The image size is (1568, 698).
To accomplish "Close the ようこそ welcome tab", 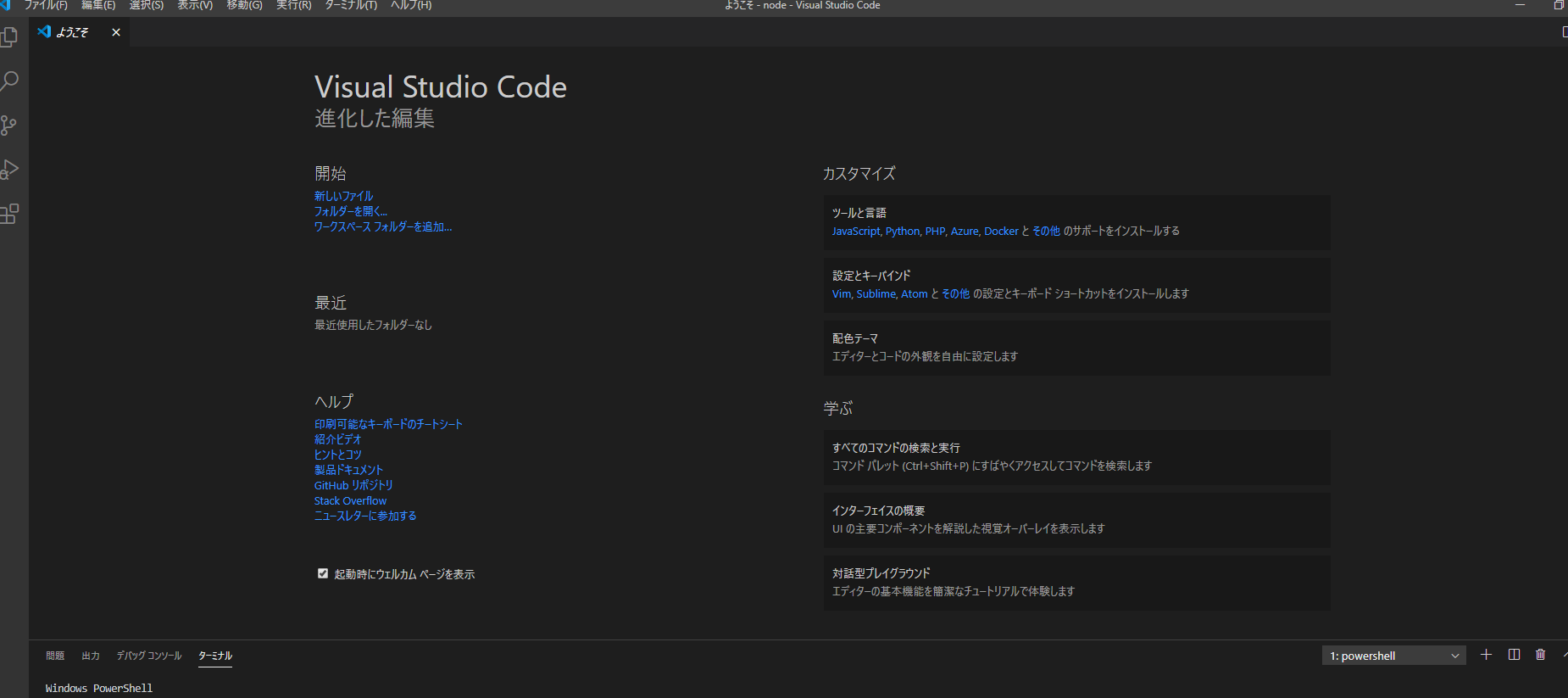I will click(116, 32).
